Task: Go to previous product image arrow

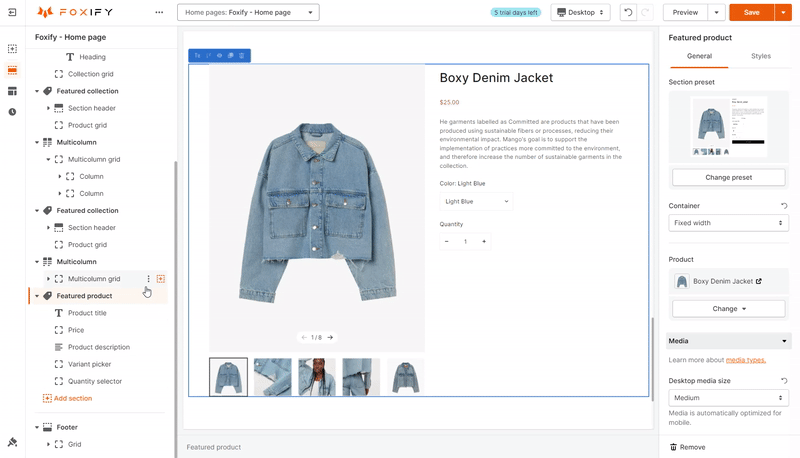Action: (x=304, y=338)
